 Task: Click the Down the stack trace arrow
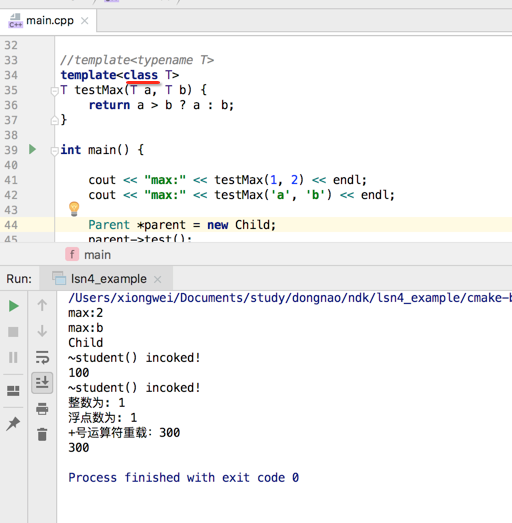click(x=42, y=331)
